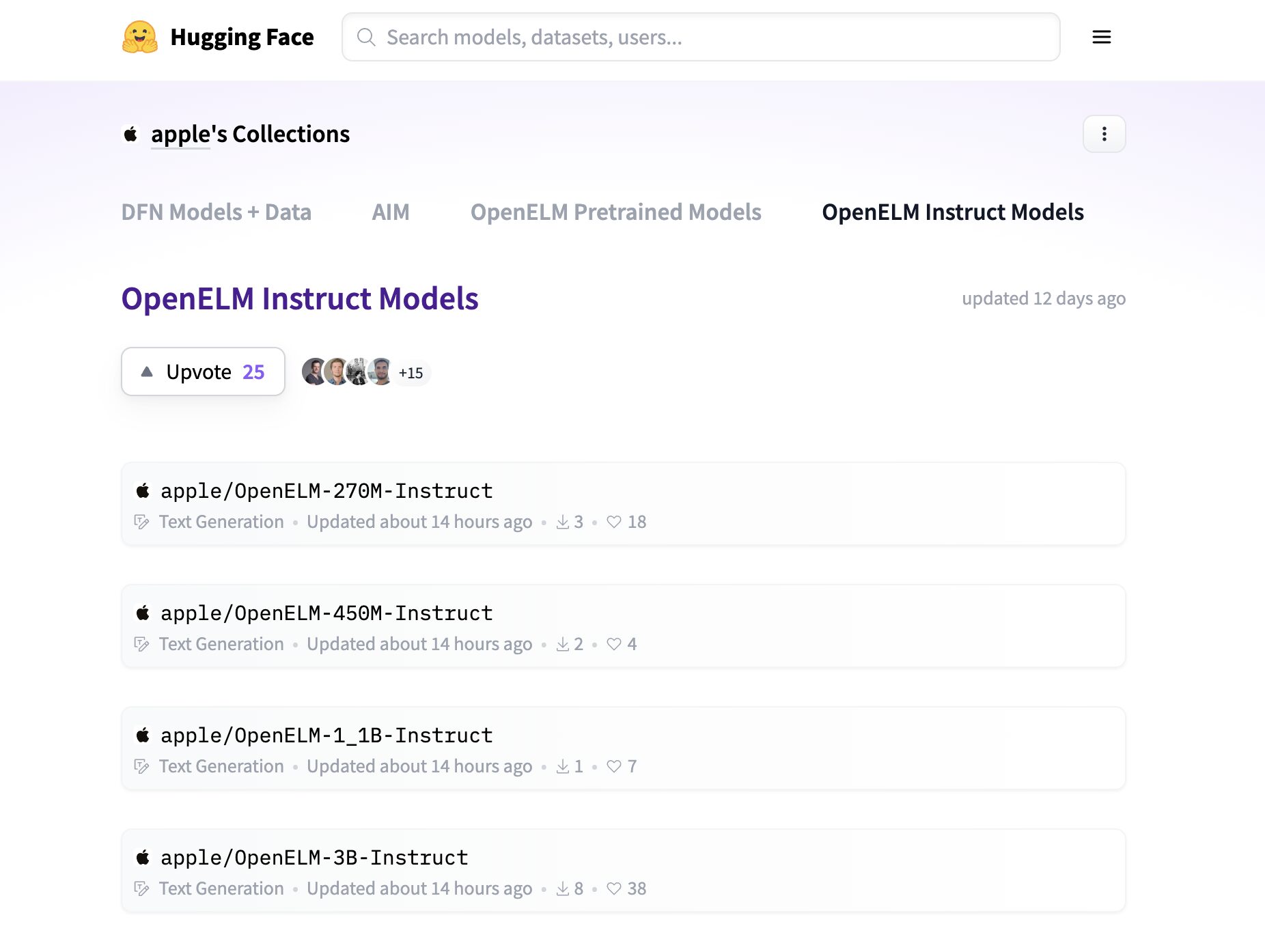Open the hamburger navigation menu

(x=1101, y=37)
